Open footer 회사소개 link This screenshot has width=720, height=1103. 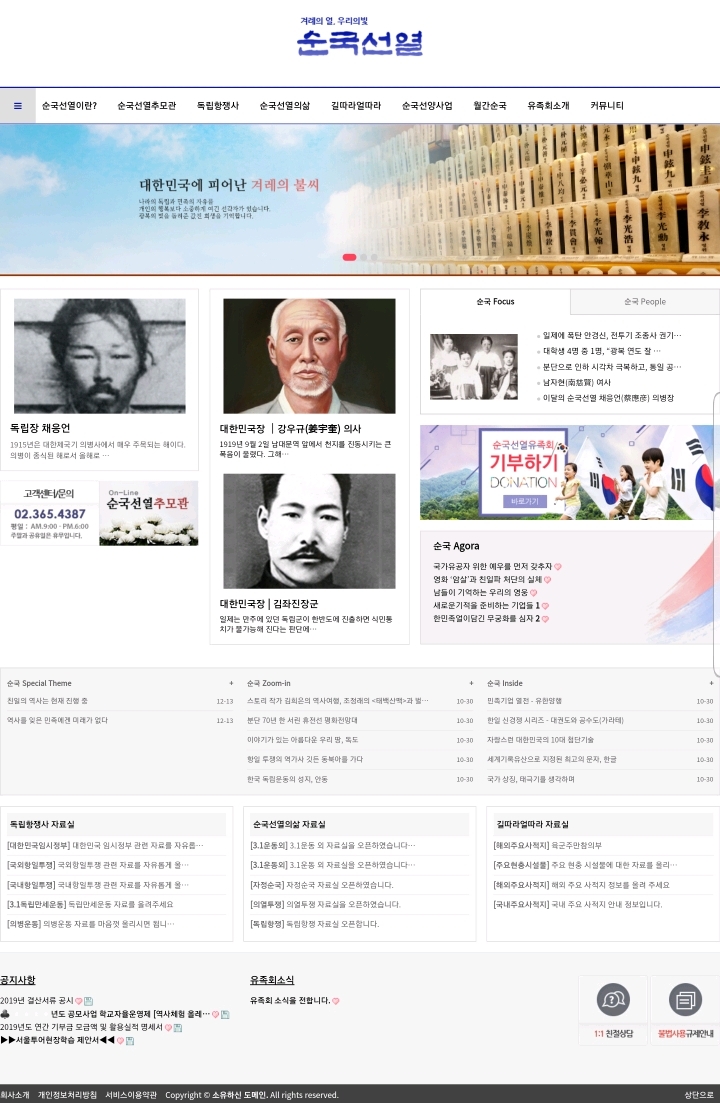point(15,1095)
